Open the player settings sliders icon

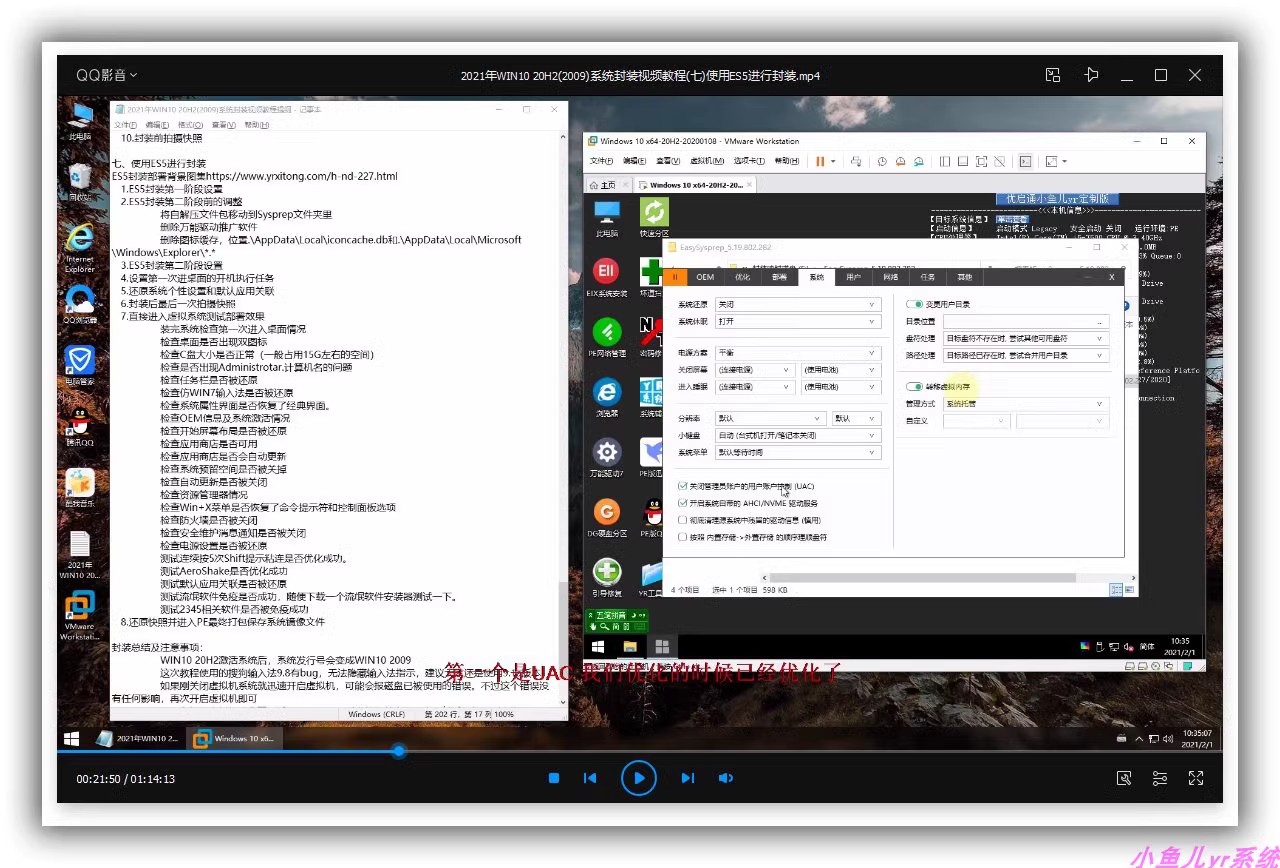tap(1160, 778)
